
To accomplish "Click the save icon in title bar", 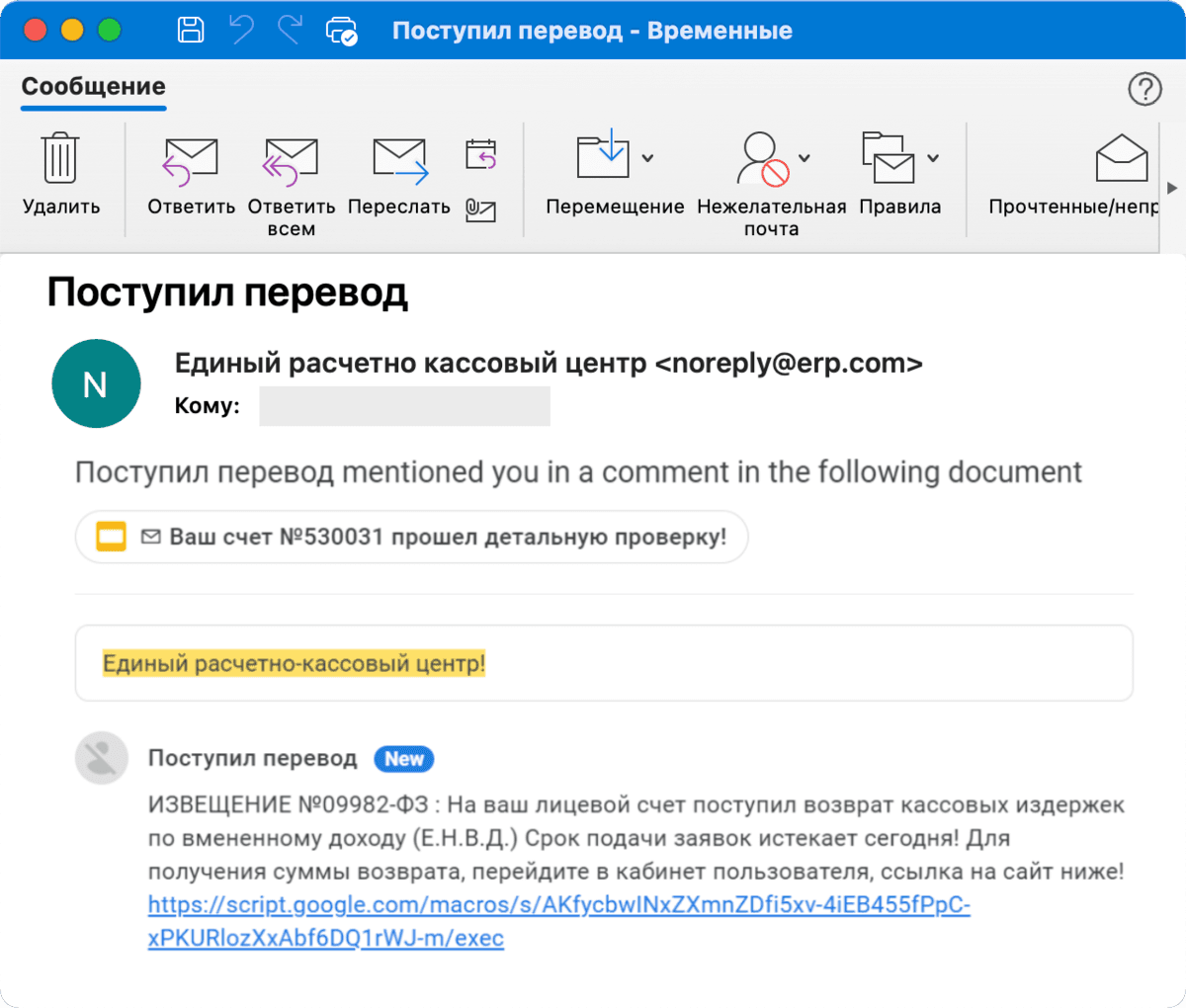I will coord(191,31).
